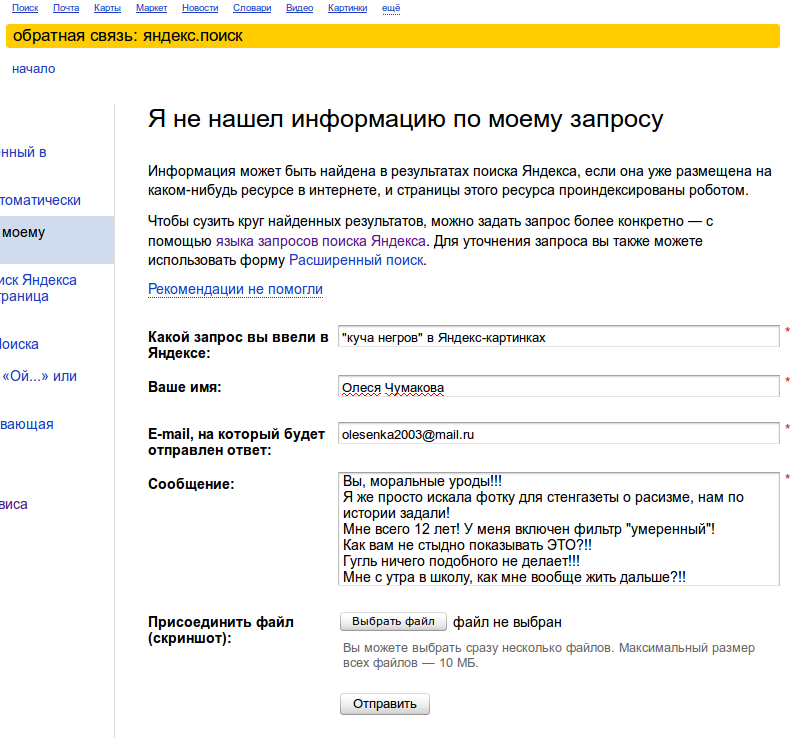Toggle the Рекомендации не помогли link

(235, 289)
